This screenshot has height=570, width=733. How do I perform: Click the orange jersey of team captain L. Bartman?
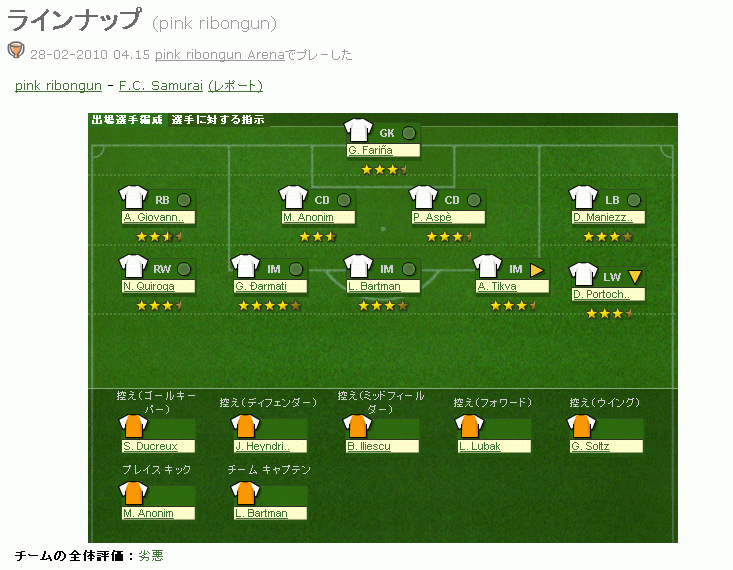[x=245, y=494]
